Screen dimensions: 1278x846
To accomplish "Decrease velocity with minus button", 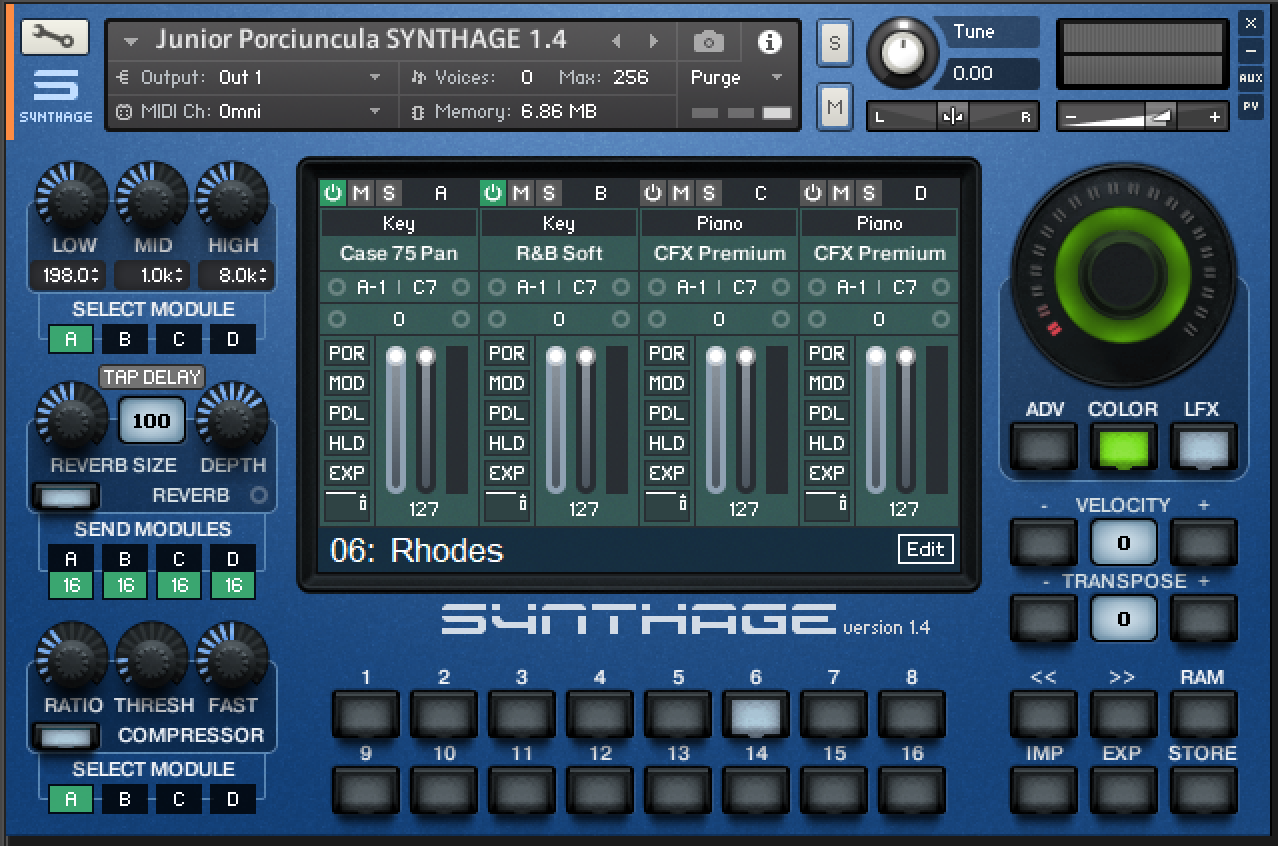I will click(1044, 543).
